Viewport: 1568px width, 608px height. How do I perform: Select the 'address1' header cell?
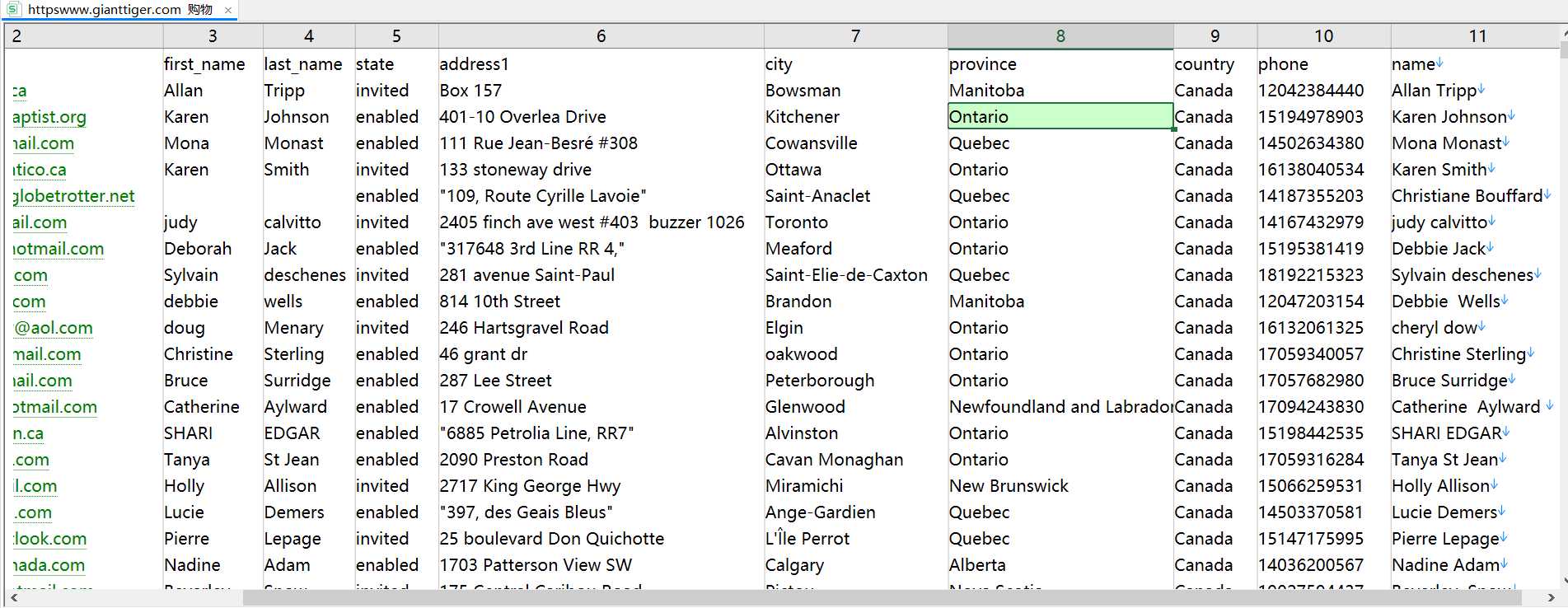point(601,64)
